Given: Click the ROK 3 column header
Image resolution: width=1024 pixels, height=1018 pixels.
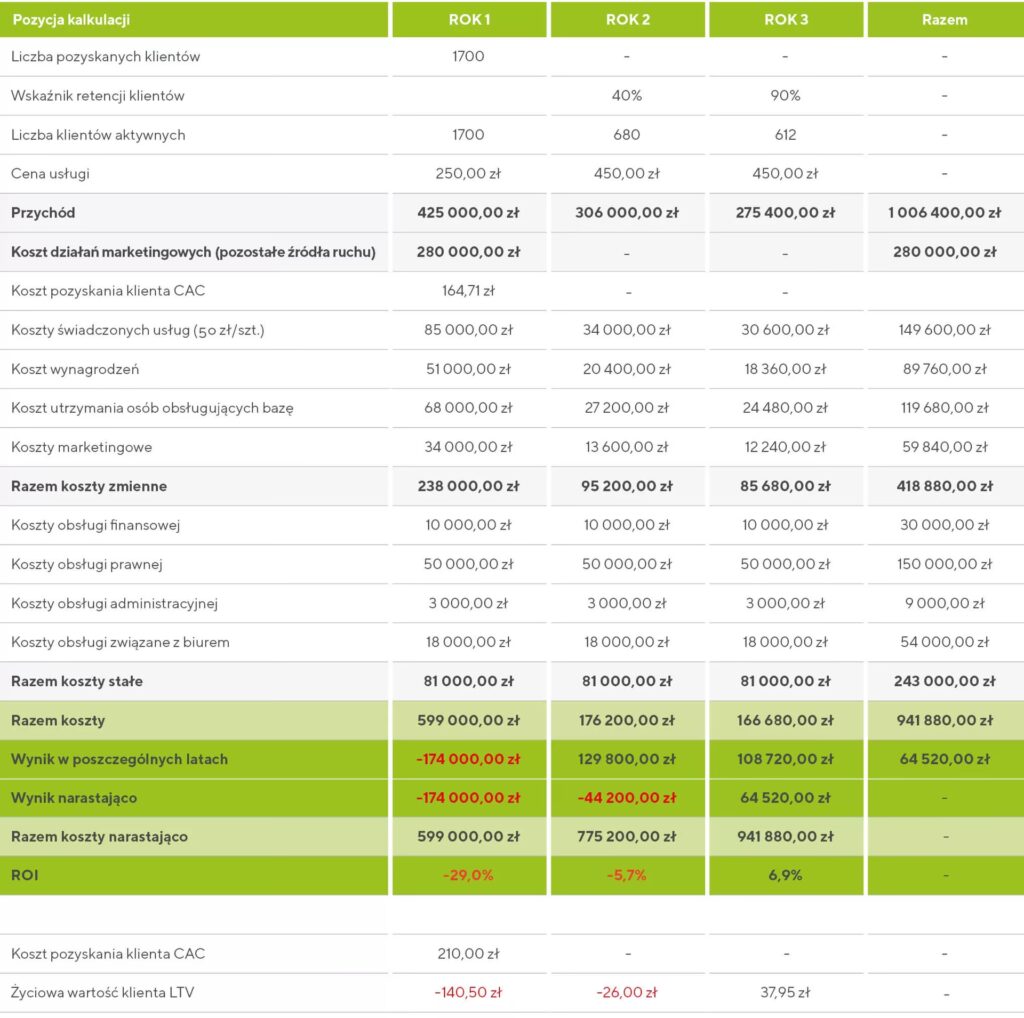Looking at the screenshot, I should point(786,19).
